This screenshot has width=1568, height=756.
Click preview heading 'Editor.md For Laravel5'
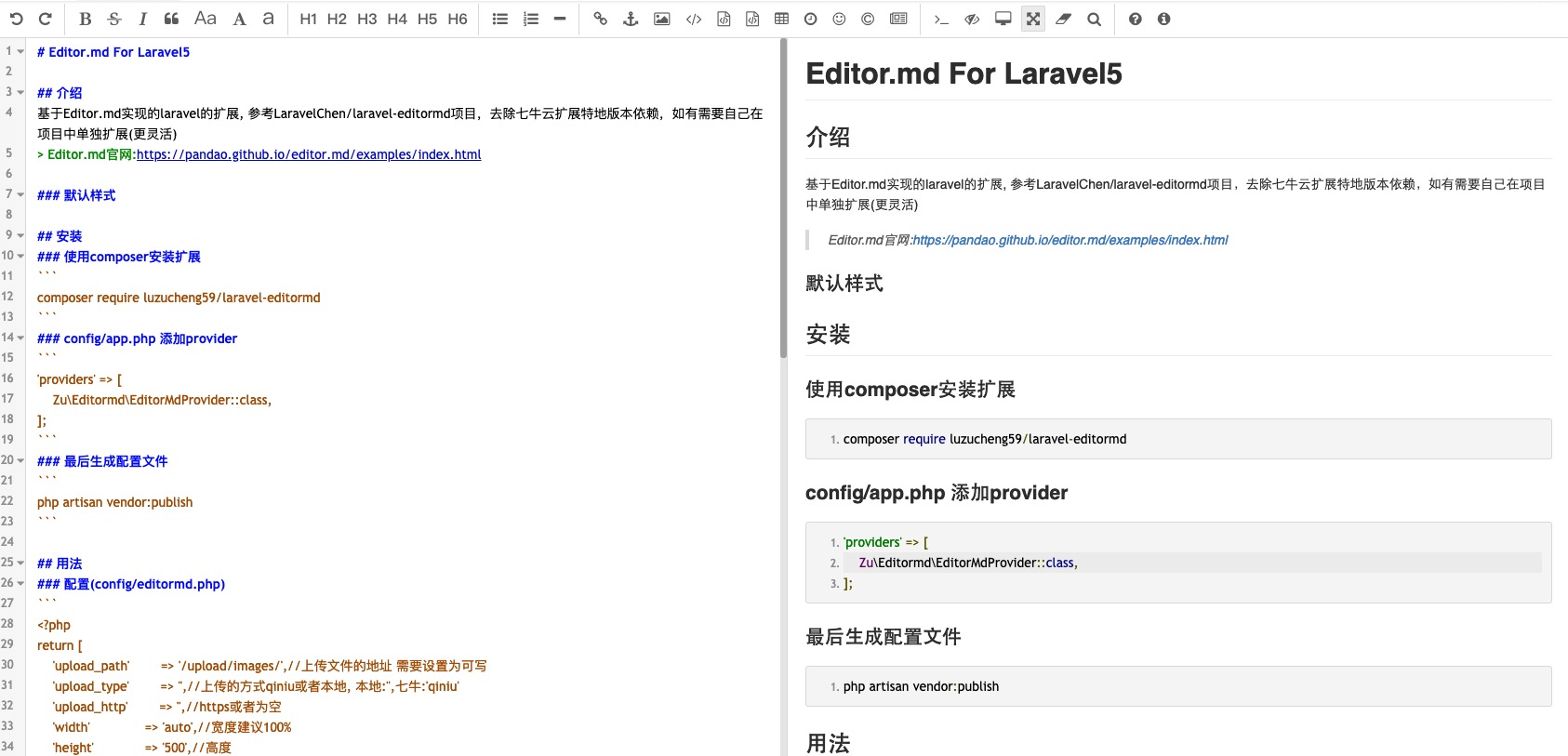(x=963, y=73)
